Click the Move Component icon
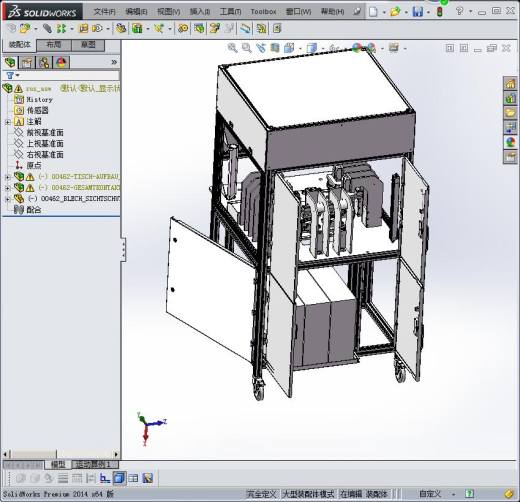 tap(97, 29)
